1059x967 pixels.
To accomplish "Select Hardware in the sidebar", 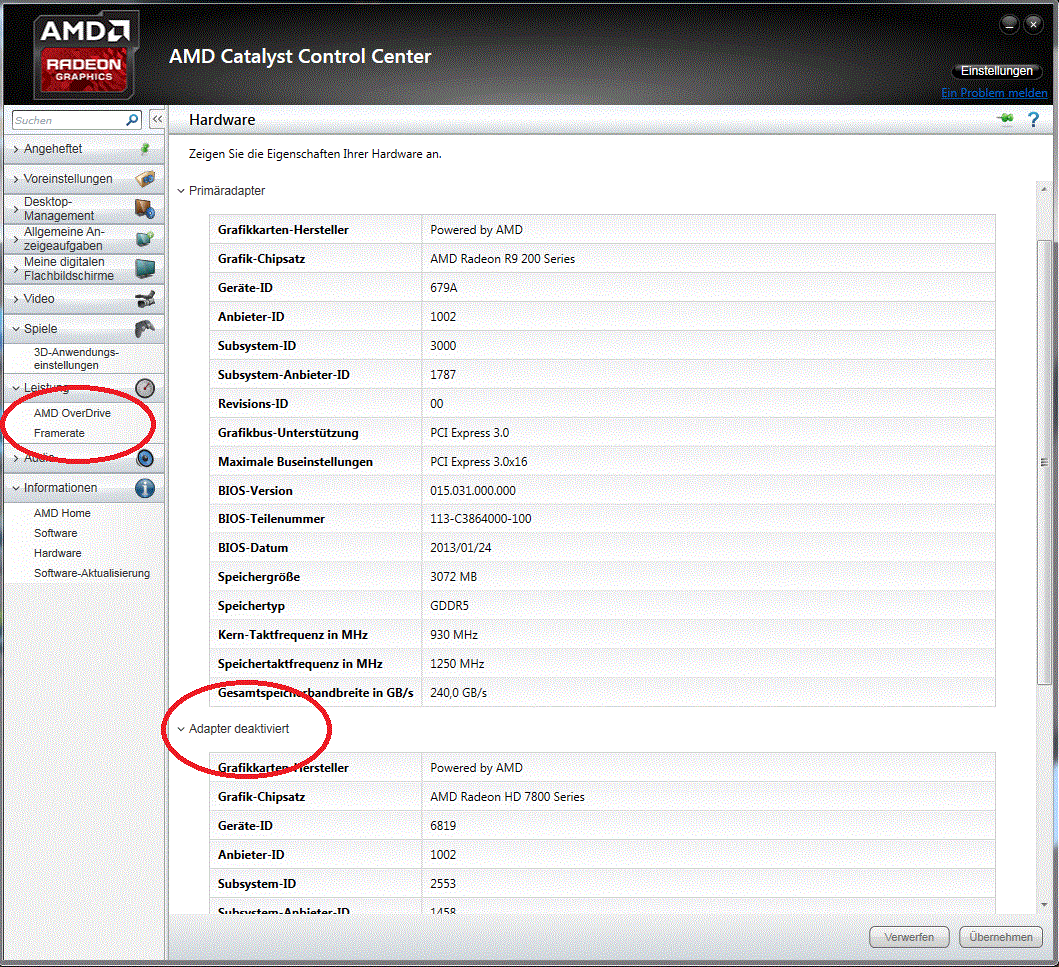I will (x=57, y=553).
